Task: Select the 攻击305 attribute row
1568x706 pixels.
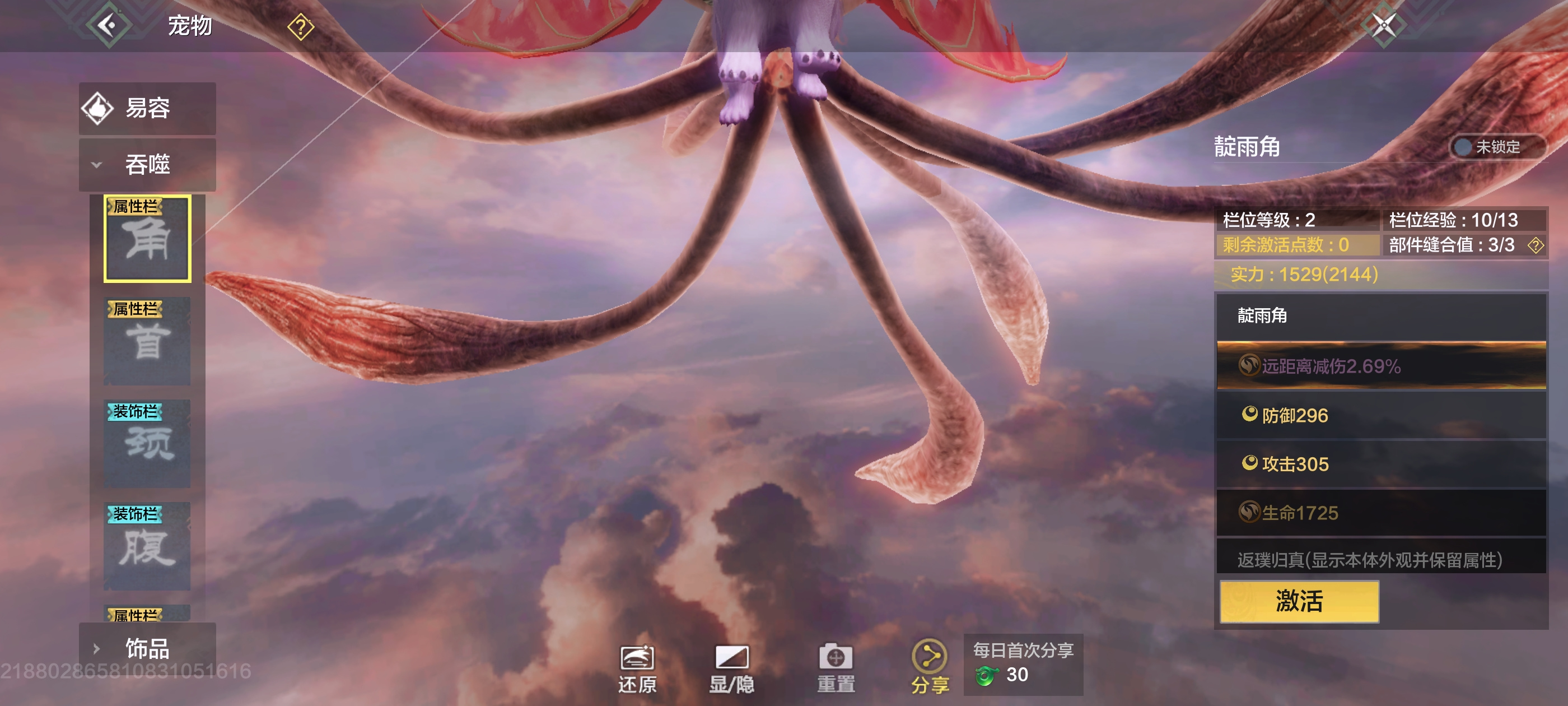Action: click(1381, 464)
